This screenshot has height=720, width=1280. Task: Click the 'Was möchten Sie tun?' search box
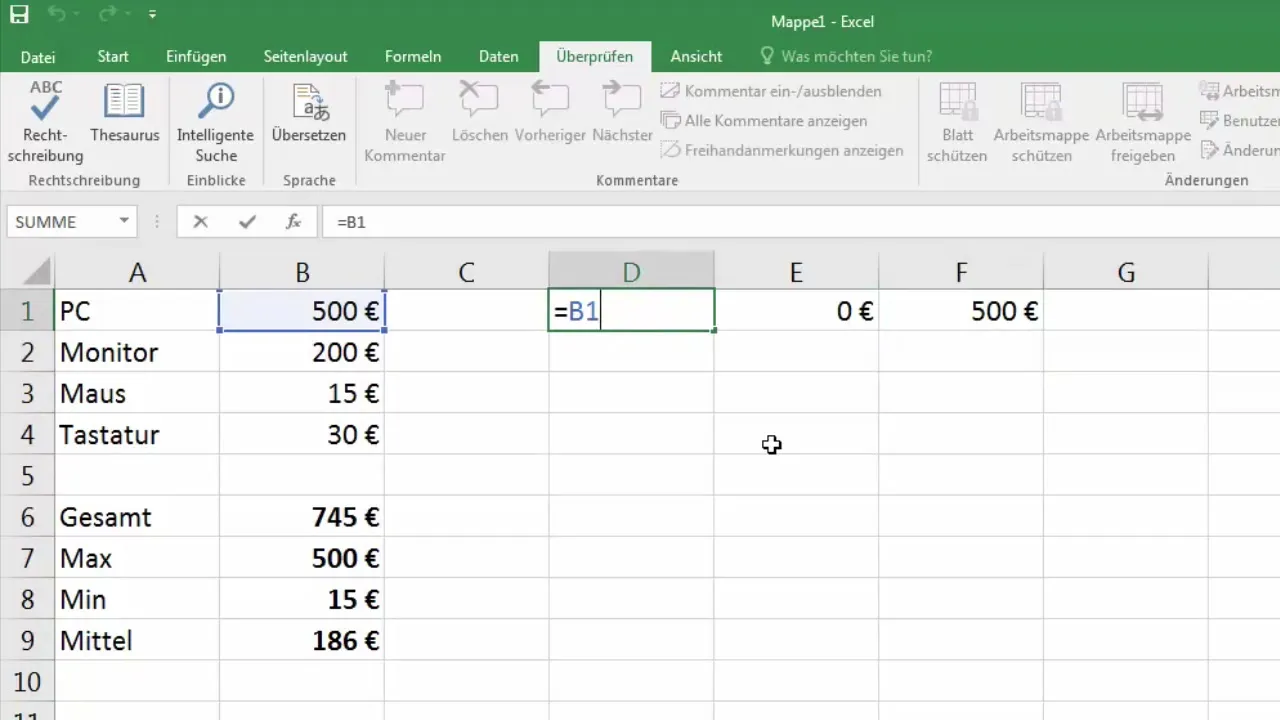[846, 57]
